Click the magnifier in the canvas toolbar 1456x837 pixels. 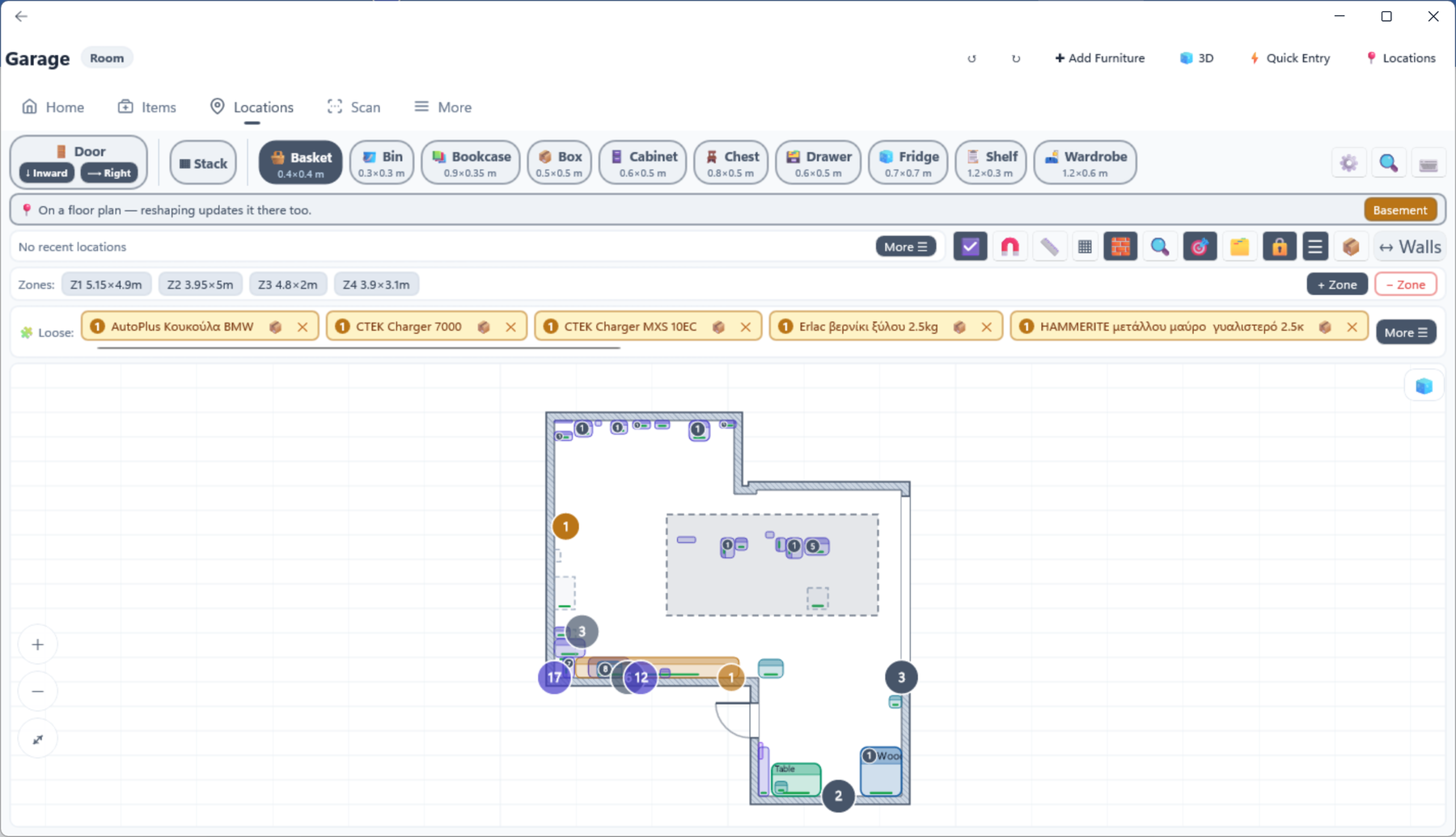click(1160, 247)
